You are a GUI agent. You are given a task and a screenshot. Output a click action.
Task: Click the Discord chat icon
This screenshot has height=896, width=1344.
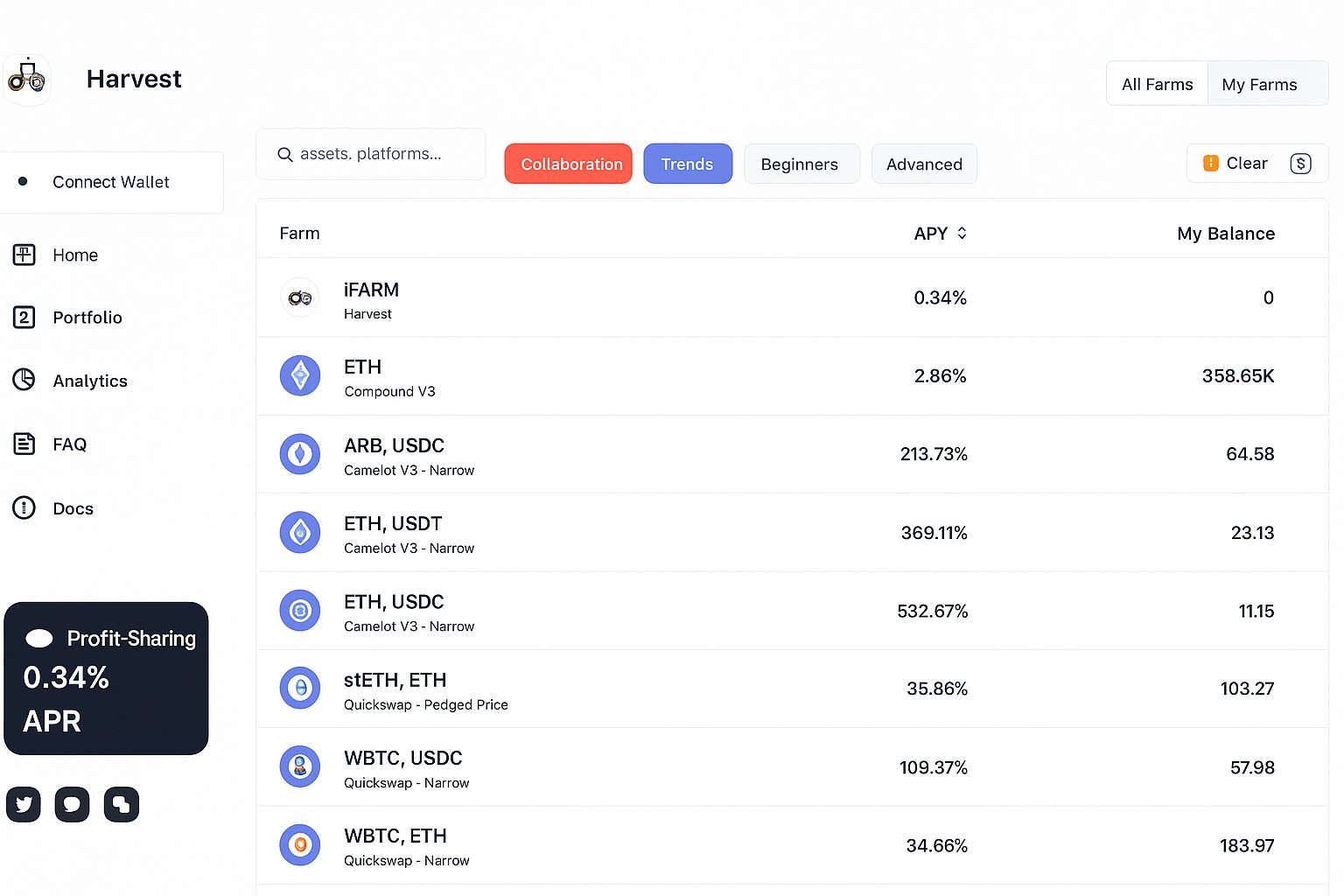pyautogui.click(x=72, y=804)
